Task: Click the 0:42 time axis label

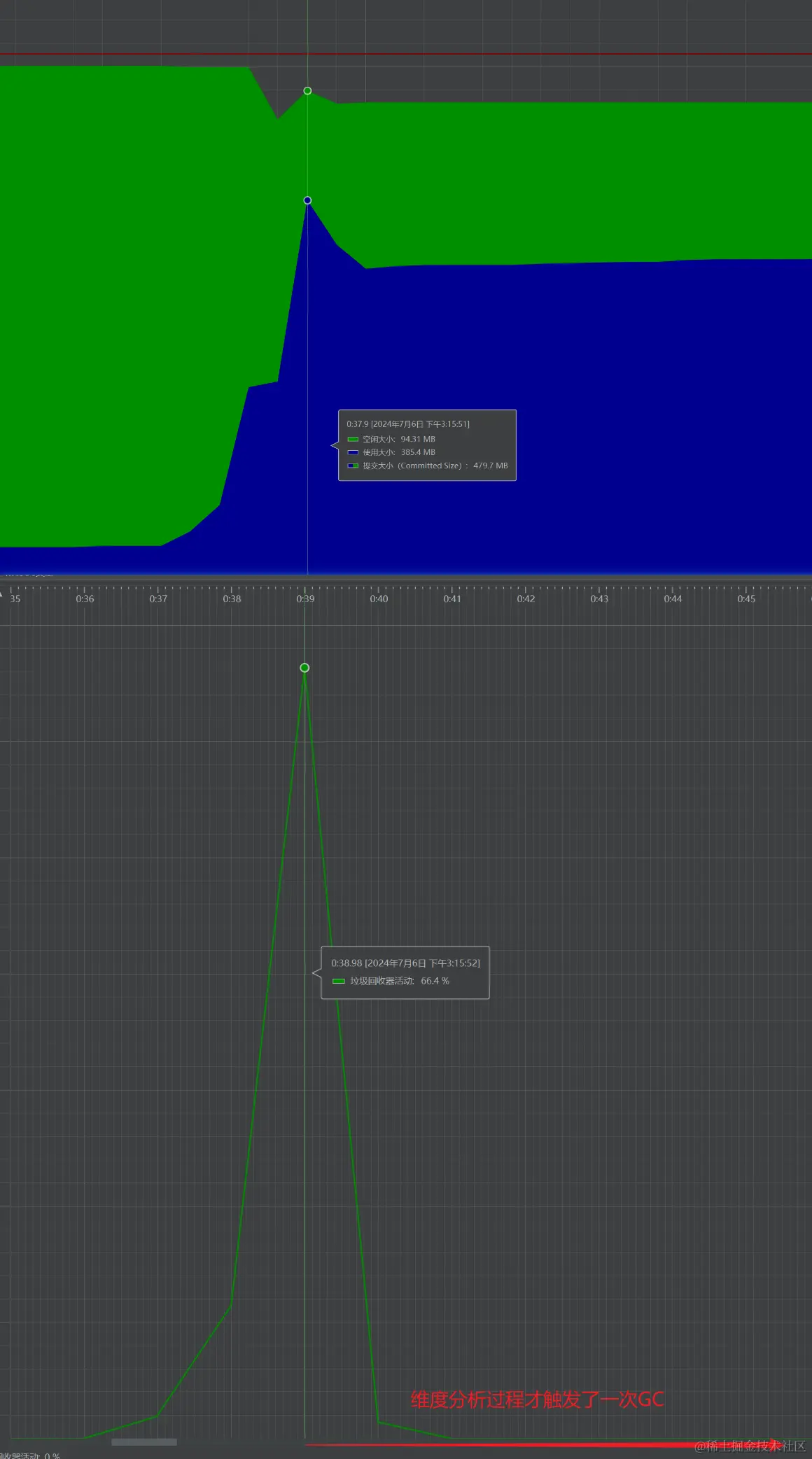Action: 526,599
